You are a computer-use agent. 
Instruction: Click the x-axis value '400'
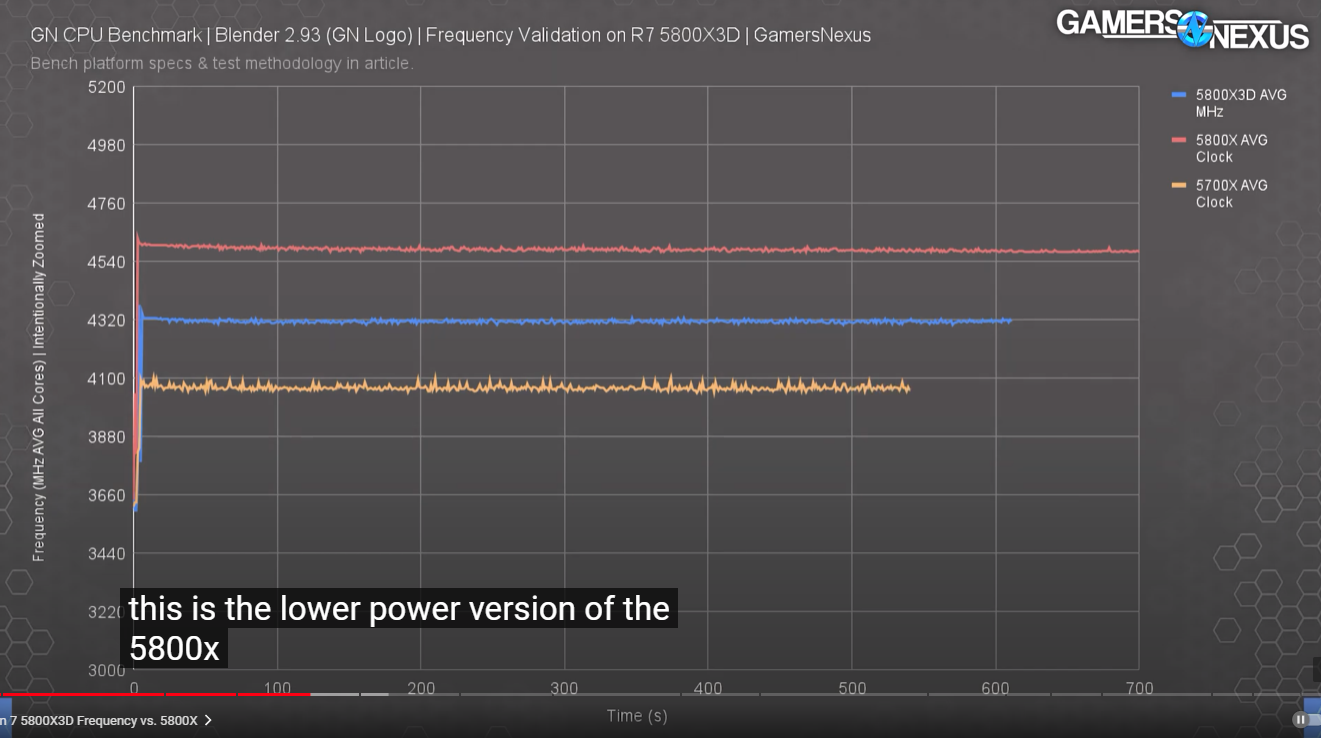coord(708,688)
